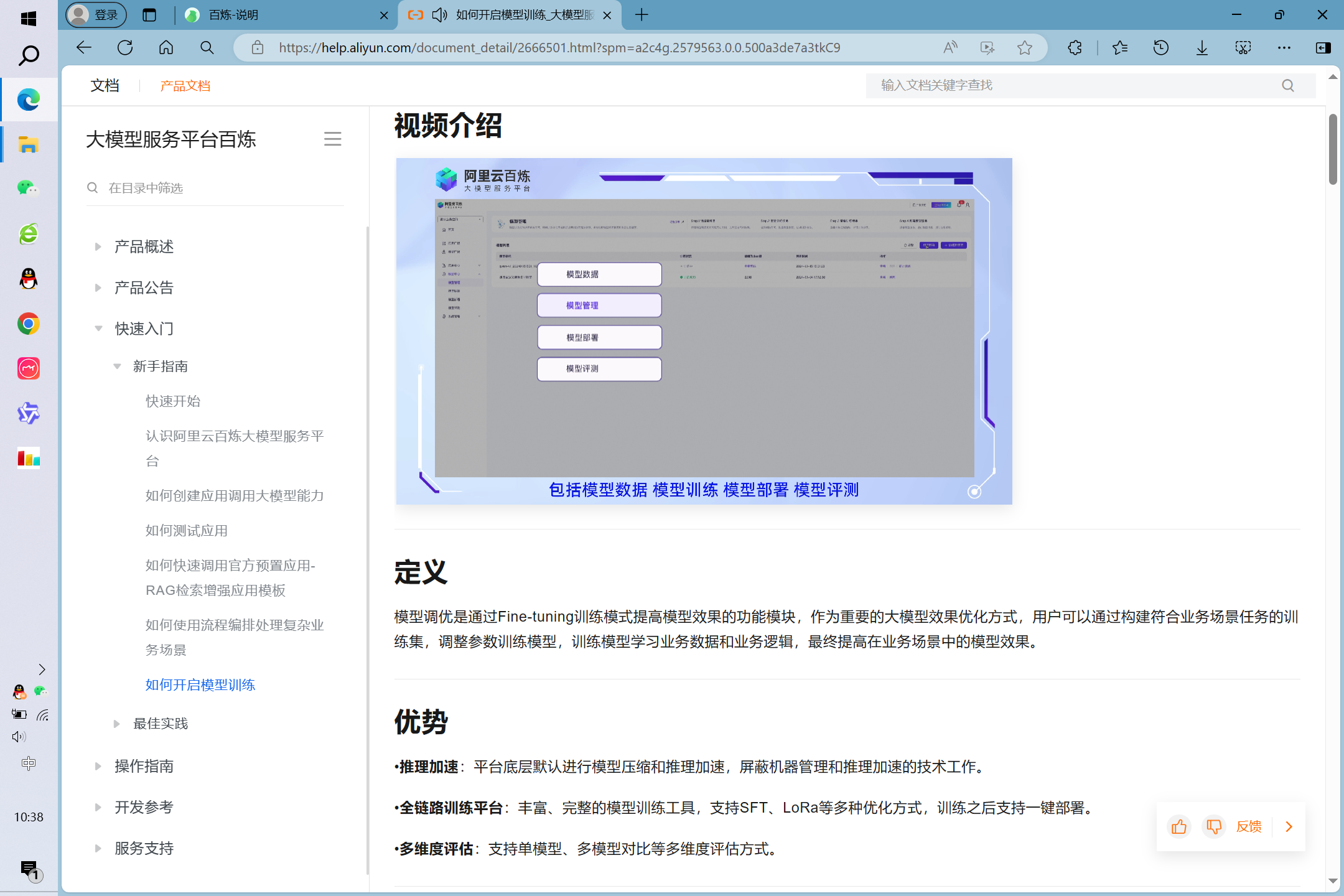Play the 视频介绍 video thumbnail
Viewport: 1344px width, 896px height.
tap(704, 331)
